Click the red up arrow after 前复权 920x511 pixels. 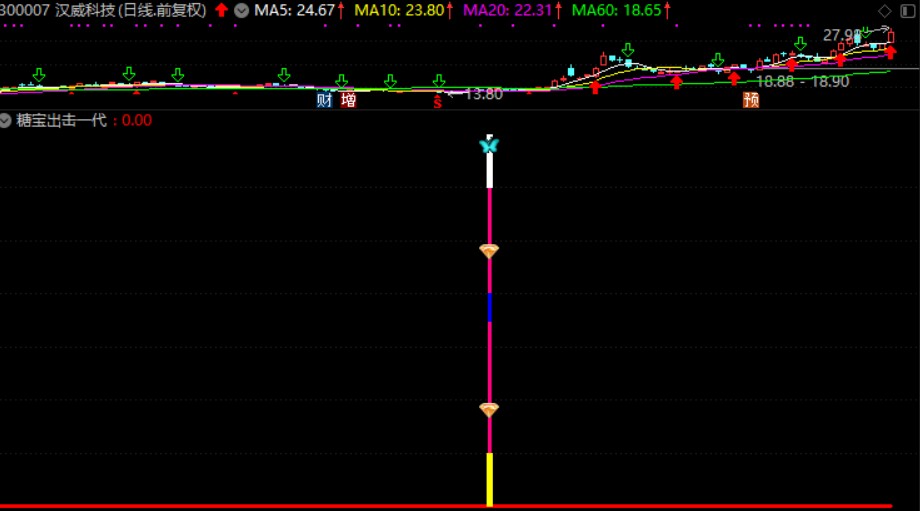coord(221,10)
